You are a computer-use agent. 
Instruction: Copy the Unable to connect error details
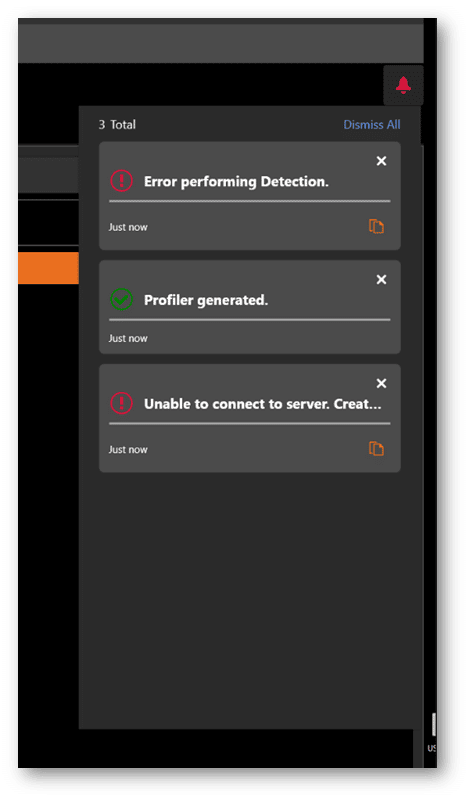click(x=377, y=449)
